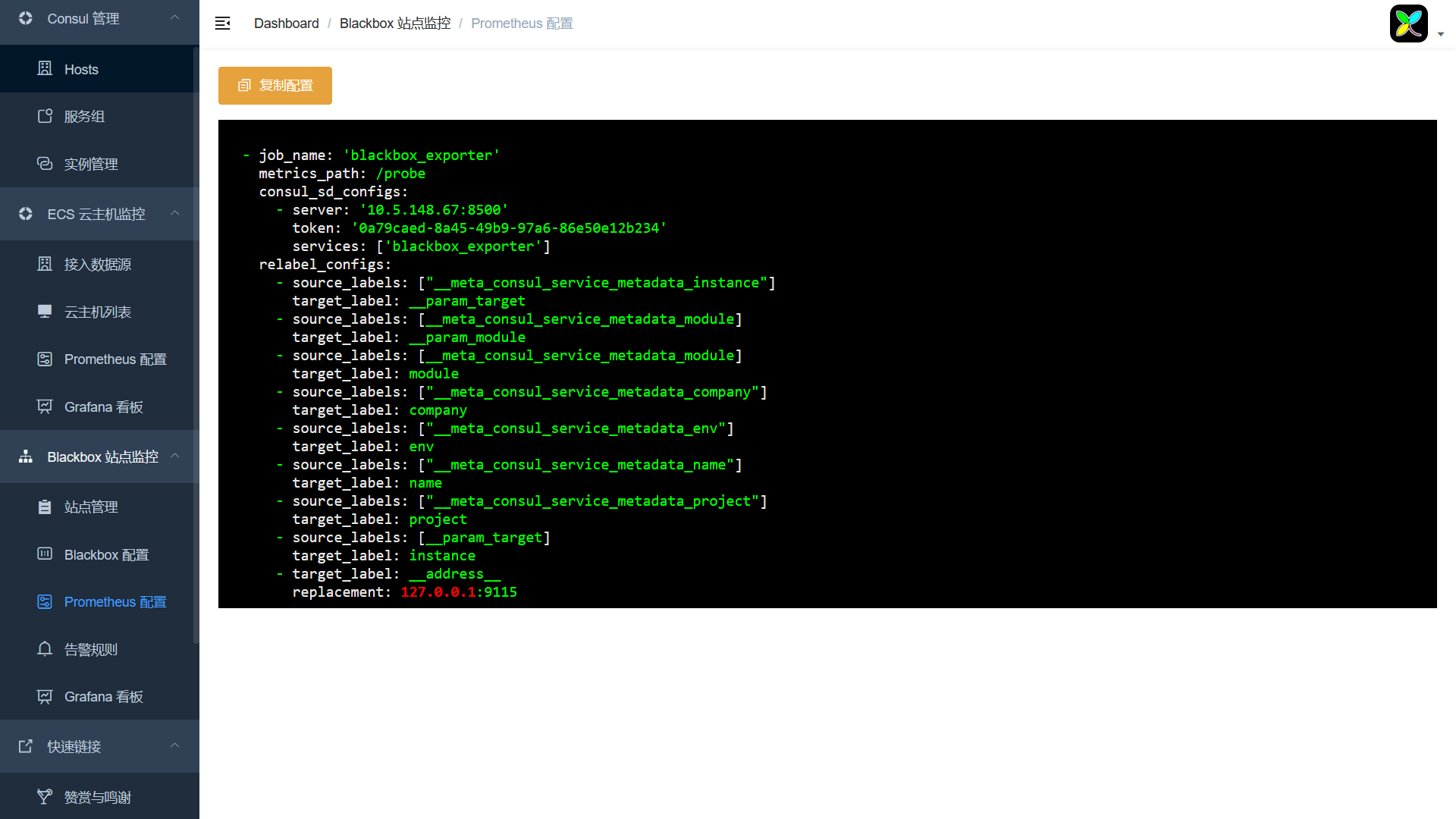Click the 实例管理 sidebar icon
Viewport: 1456px width, 819px height.
pos(45,164)
